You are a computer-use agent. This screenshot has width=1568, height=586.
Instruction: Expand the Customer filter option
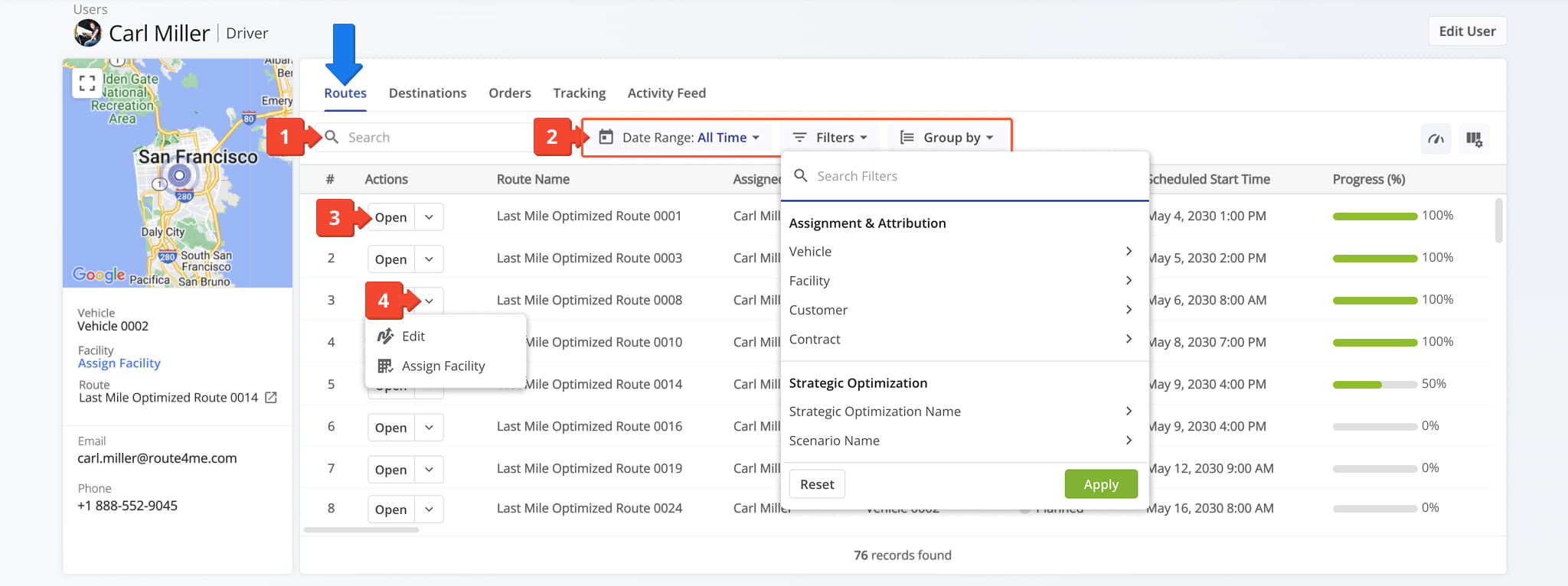(x=961, y=310)
